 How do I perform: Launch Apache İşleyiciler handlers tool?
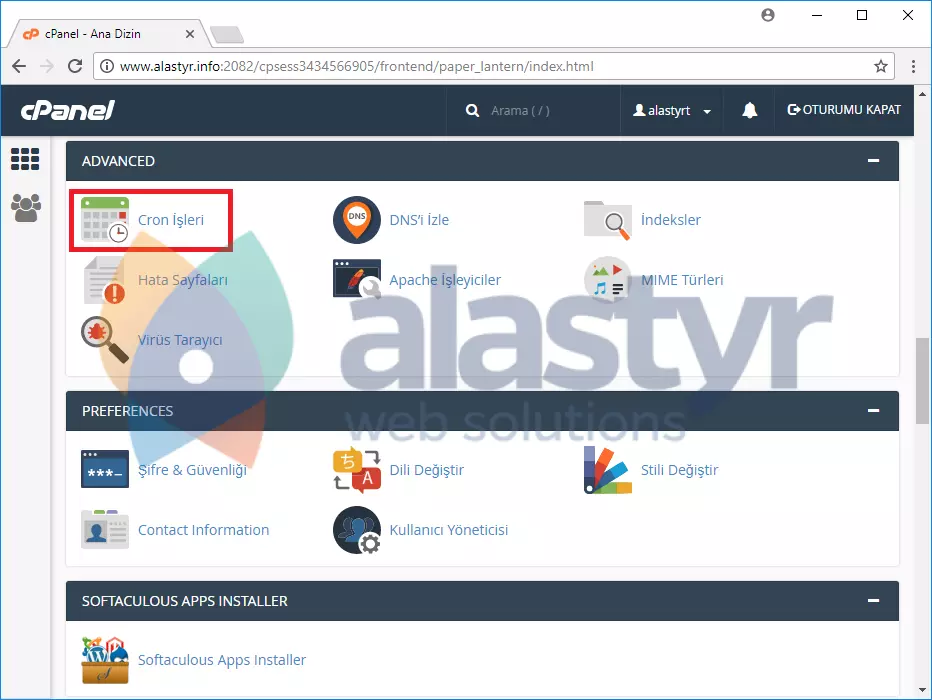pyautogui.click(x=446, y=280)
